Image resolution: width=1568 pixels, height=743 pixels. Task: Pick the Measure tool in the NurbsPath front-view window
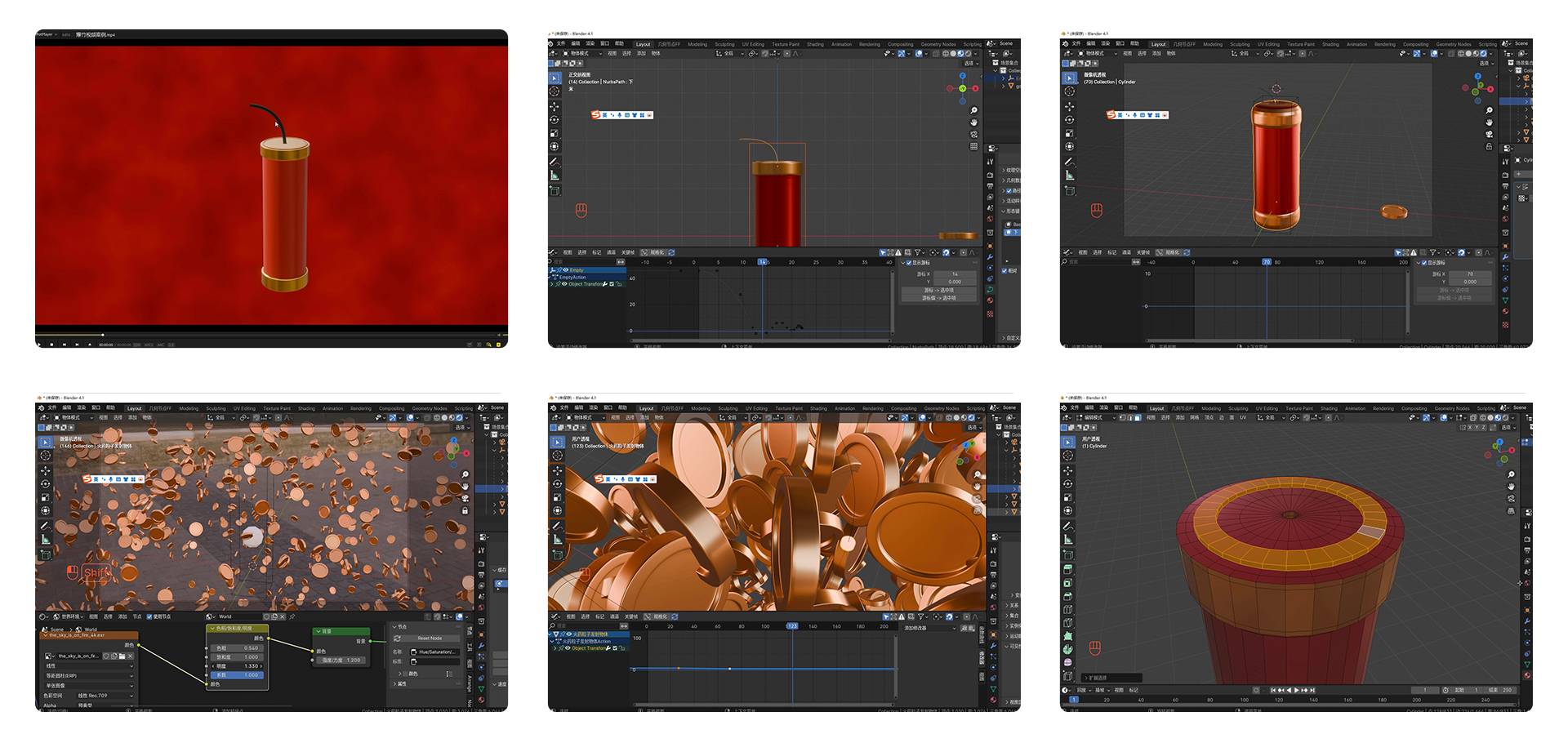pyautogui.click(x=555, y=176)
